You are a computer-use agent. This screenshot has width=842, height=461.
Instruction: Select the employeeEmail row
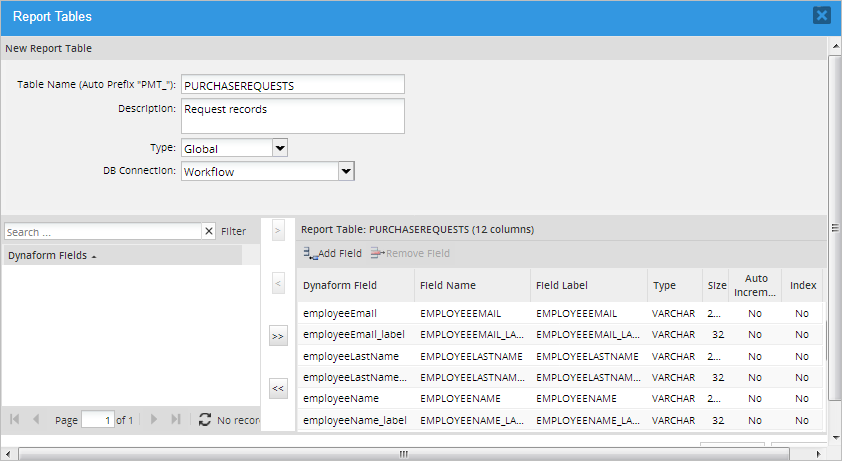pyautogui.click(x=340, y=313)
